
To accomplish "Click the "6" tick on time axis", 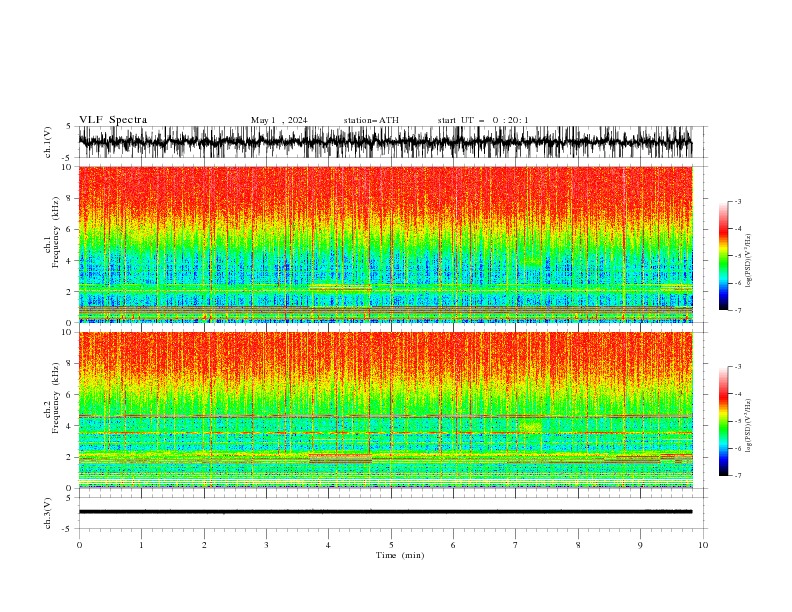I will [453, 545].
